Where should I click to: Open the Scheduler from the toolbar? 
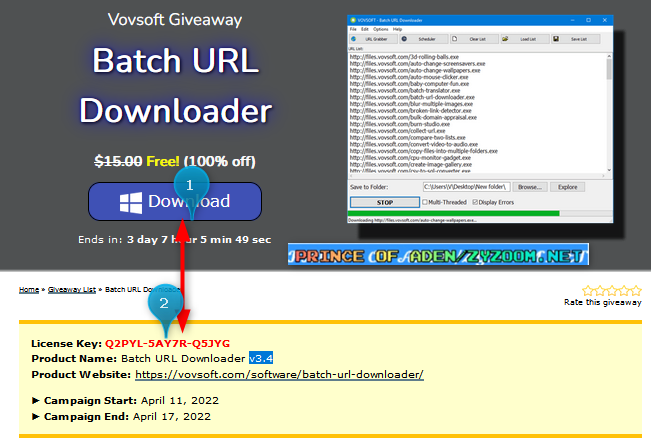point(424,39)
